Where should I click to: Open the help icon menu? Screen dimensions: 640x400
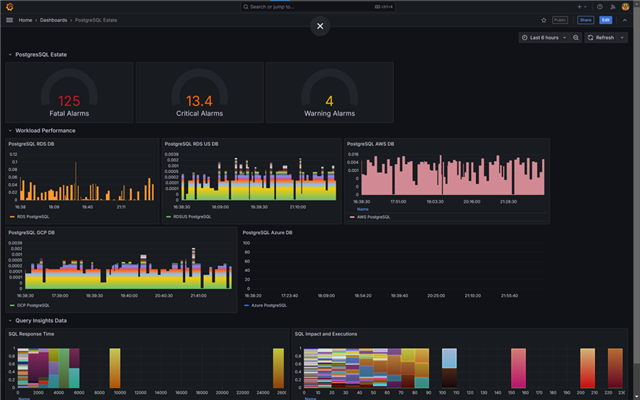(x=600, y=7)
